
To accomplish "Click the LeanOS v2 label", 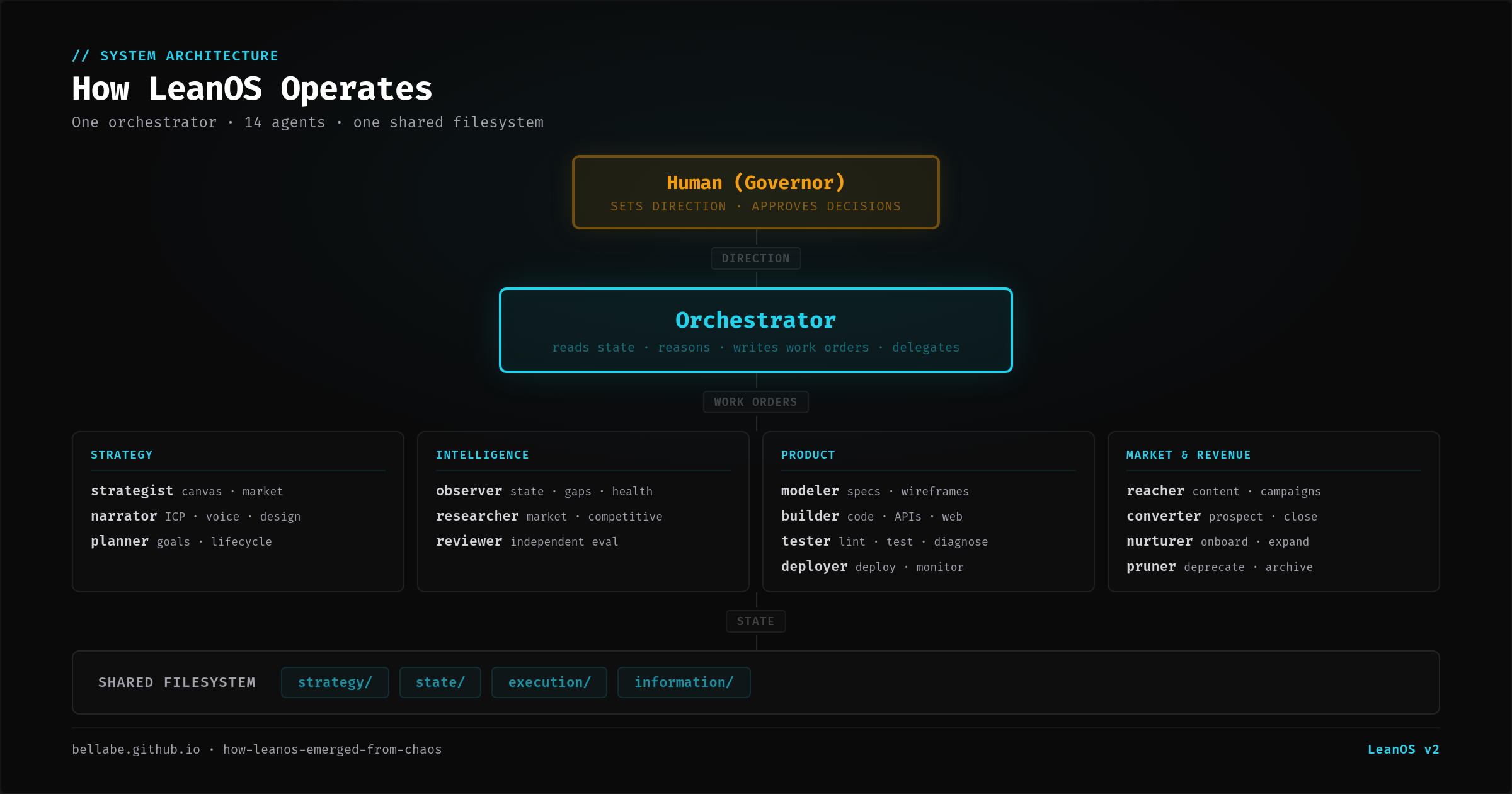I will [1404, 749].
